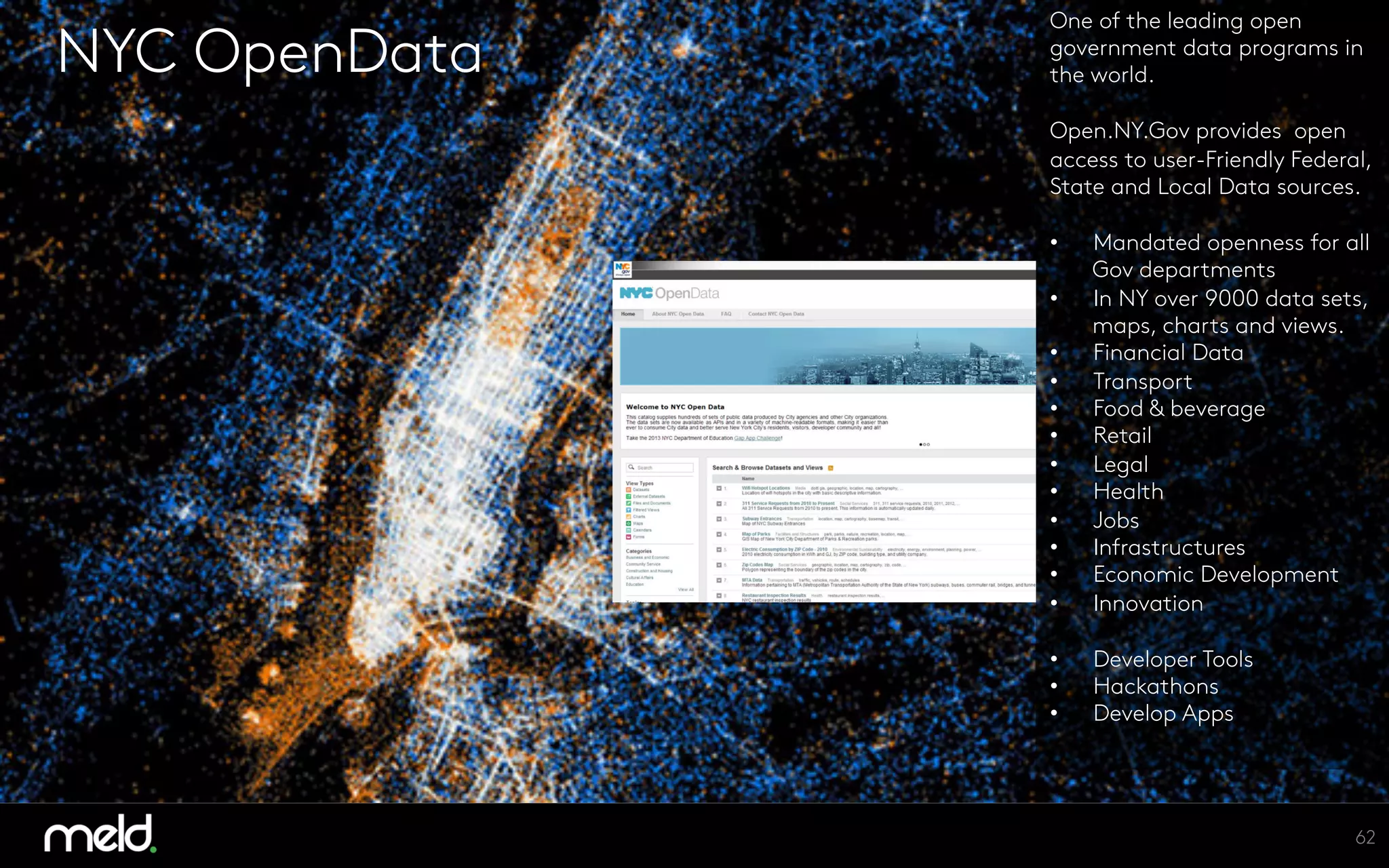This screenshot has height=868, width=1389.
Task: Expand the Restaurant Inspection Results row
Action: (719, 595)
